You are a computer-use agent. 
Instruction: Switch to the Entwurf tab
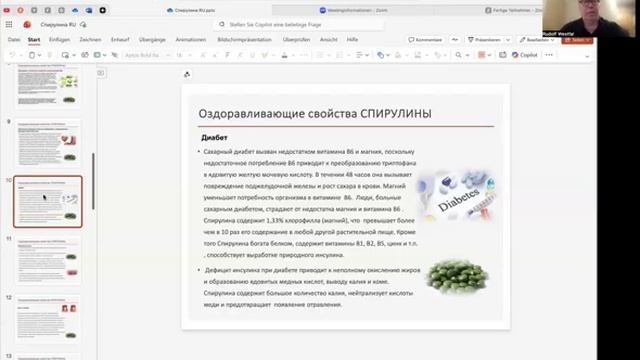pyautogui.click(x=120, y=40)
